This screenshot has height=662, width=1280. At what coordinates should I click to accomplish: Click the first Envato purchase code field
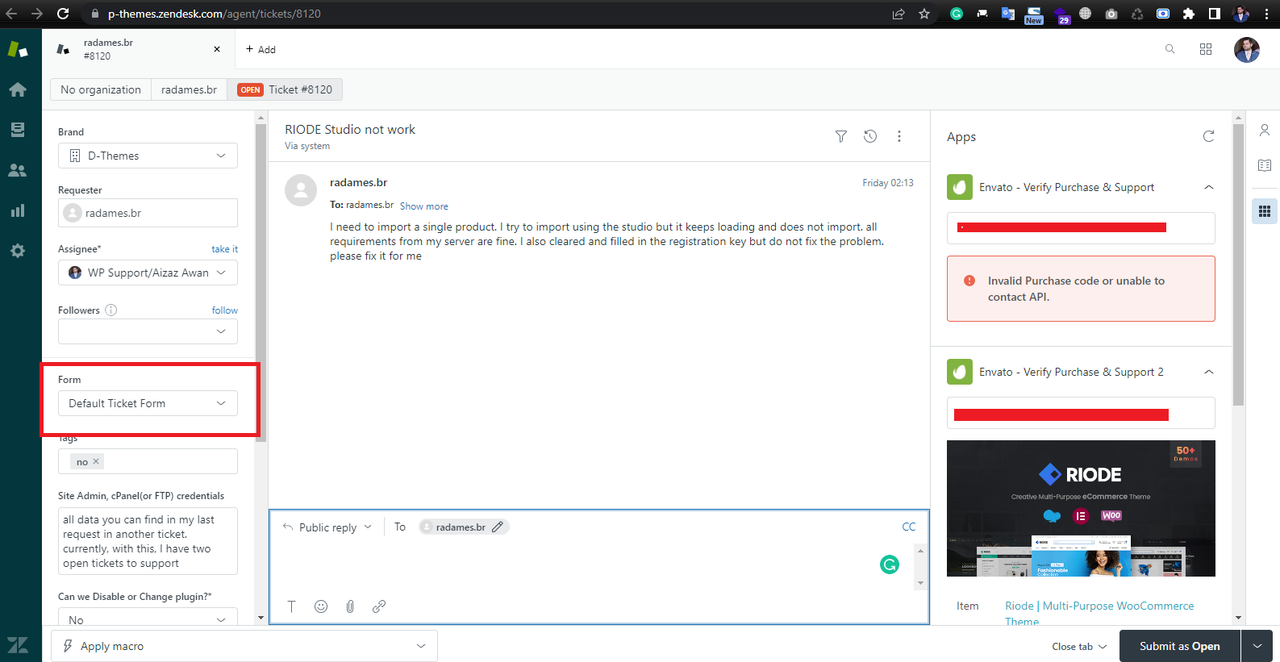[1081, 228]
